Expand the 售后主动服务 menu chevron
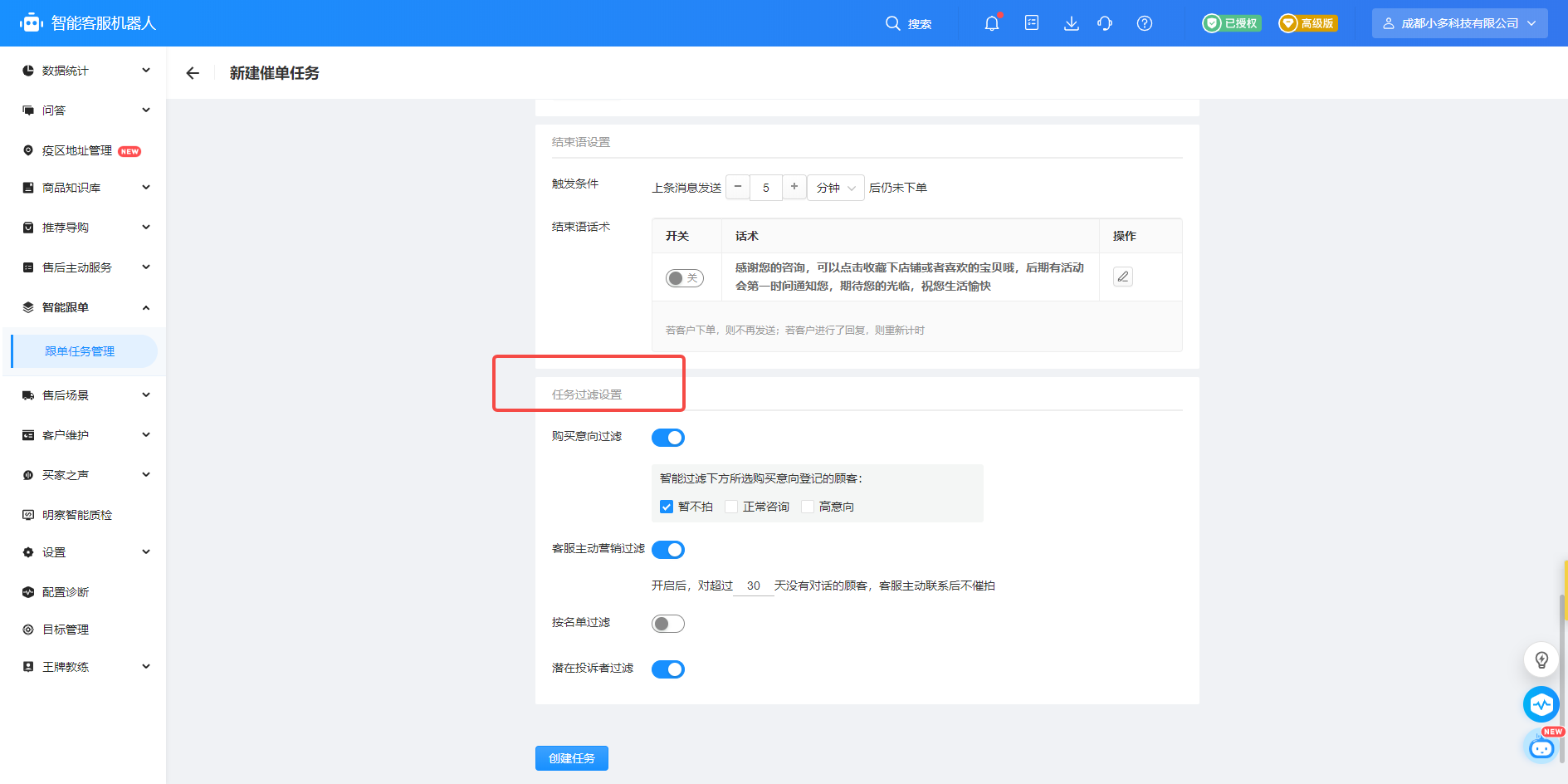1568x784 pixels. point(146,267)
